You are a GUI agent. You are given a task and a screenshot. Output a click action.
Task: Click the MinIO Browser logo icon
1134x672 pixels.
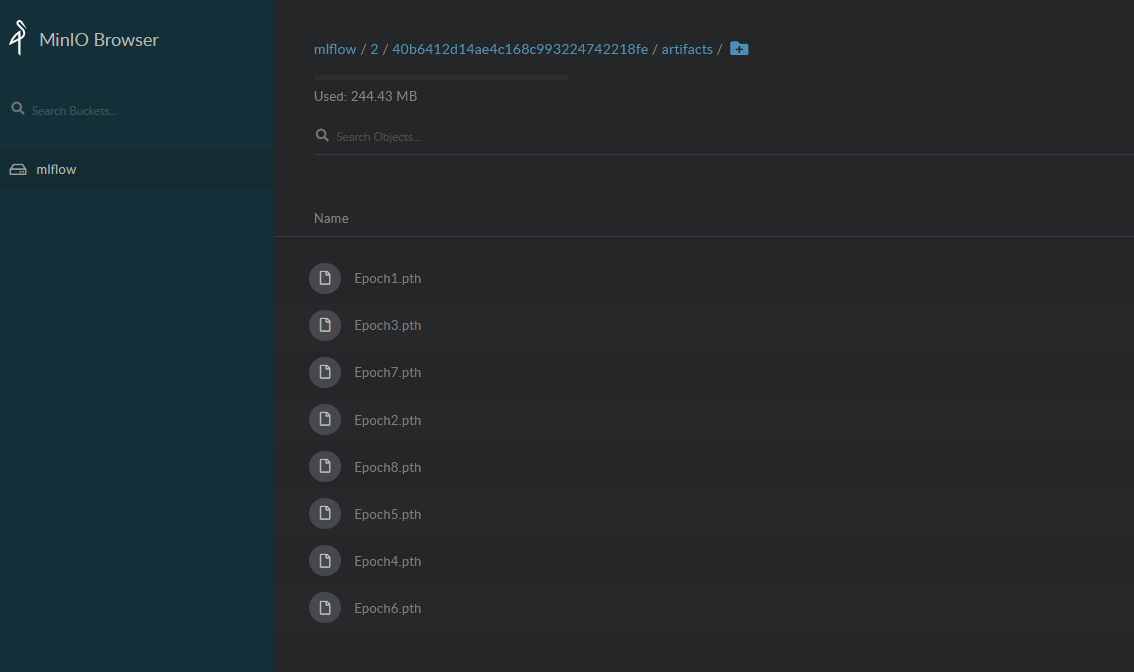16,37
